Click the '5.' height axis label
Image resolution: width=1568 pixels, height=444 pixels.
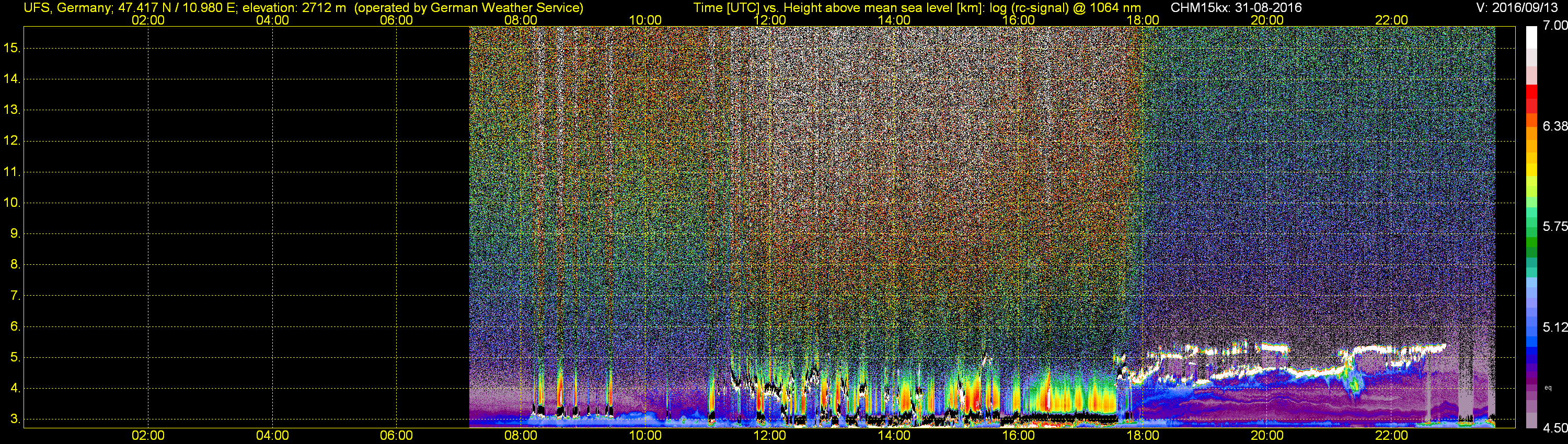point(15,357)
